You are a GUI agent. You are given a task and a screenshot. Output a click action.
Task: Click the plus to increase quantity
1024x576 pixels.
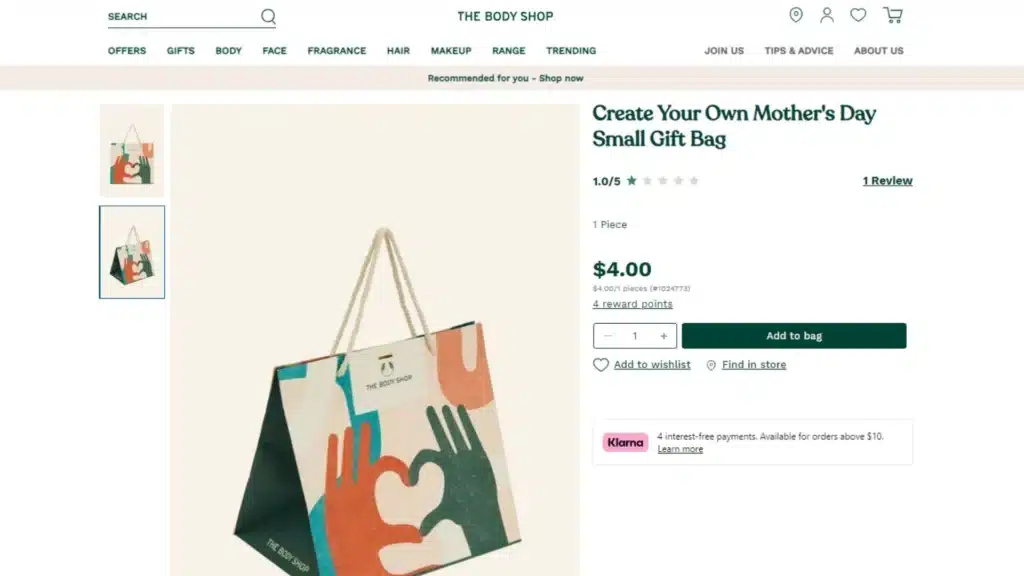tap(663, 335)
